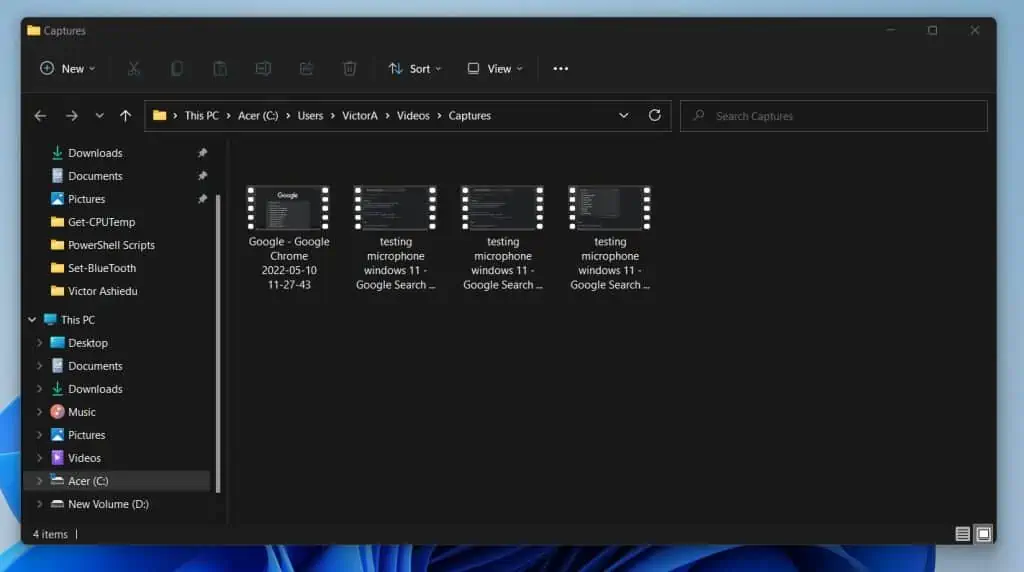1024x572 pixels.
Task: Switch to details list view layout
Action: pyautogui.click(x=962, y=534)
